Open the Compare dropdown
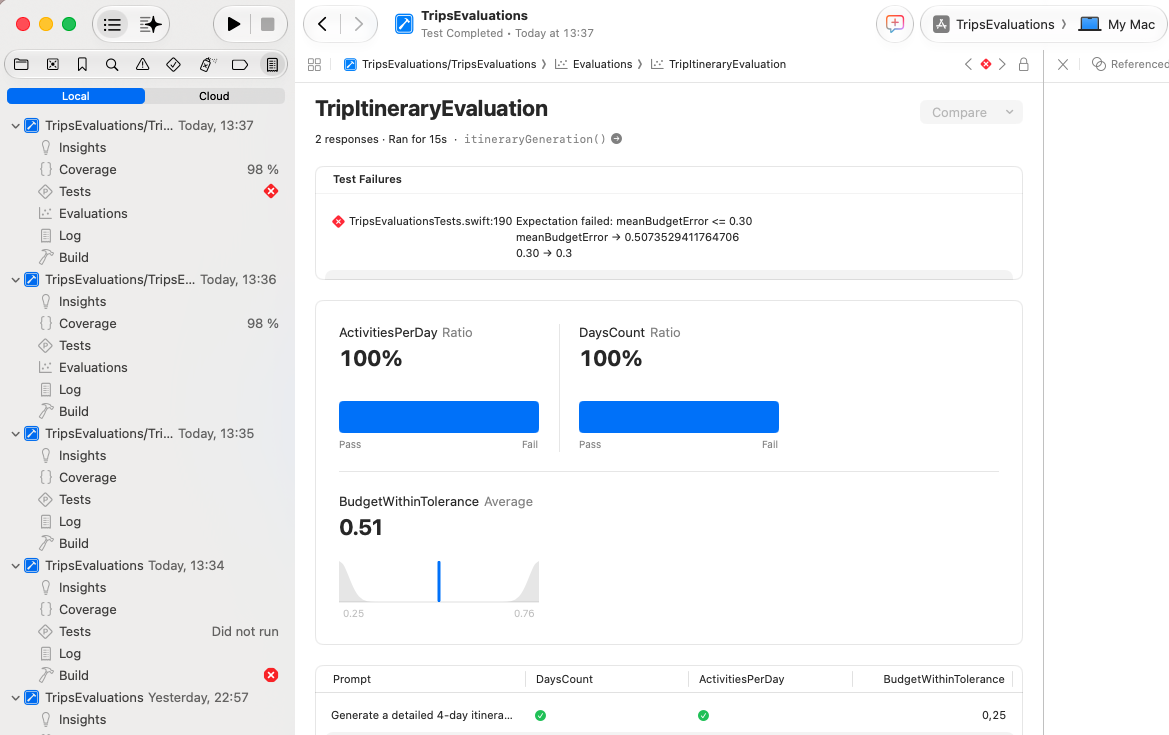1169x735 pixels. click(971, 113)
